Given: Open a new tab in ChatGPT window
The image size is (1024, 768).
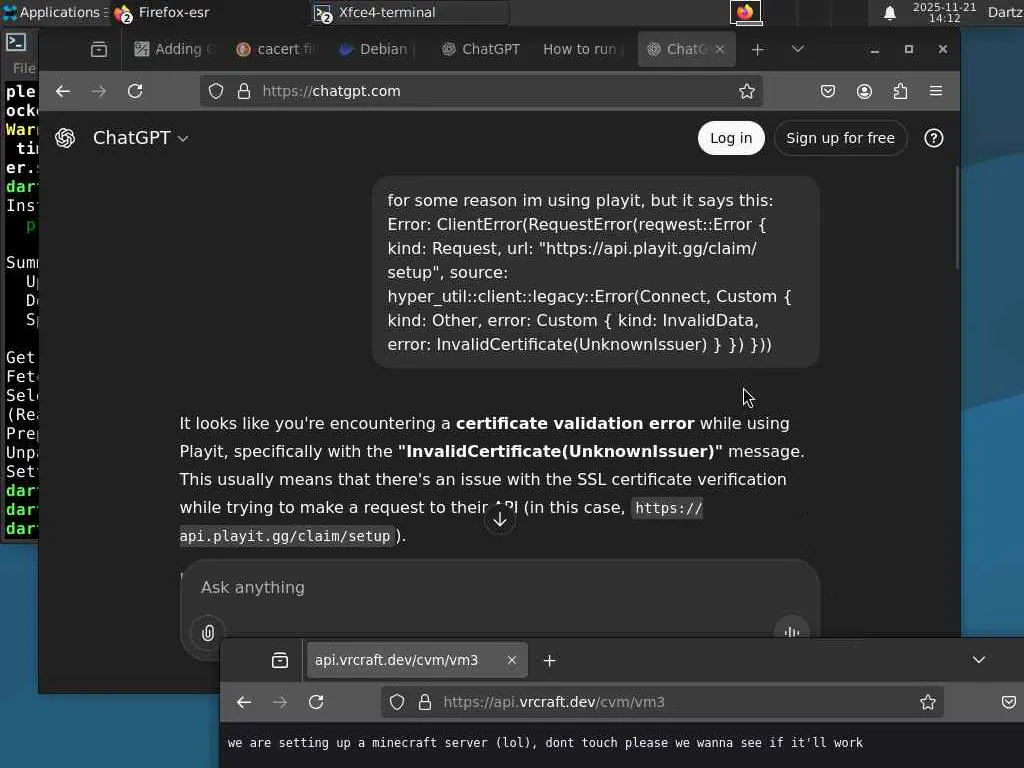Looking at the screenshot, I should pyautogui.click(x=758, y=50).
